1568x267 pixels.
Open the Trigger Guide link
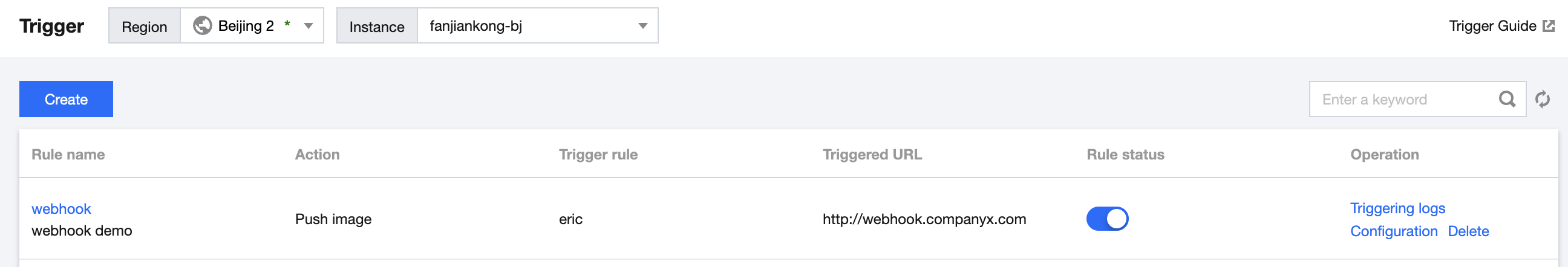[x=1492, y=25]
